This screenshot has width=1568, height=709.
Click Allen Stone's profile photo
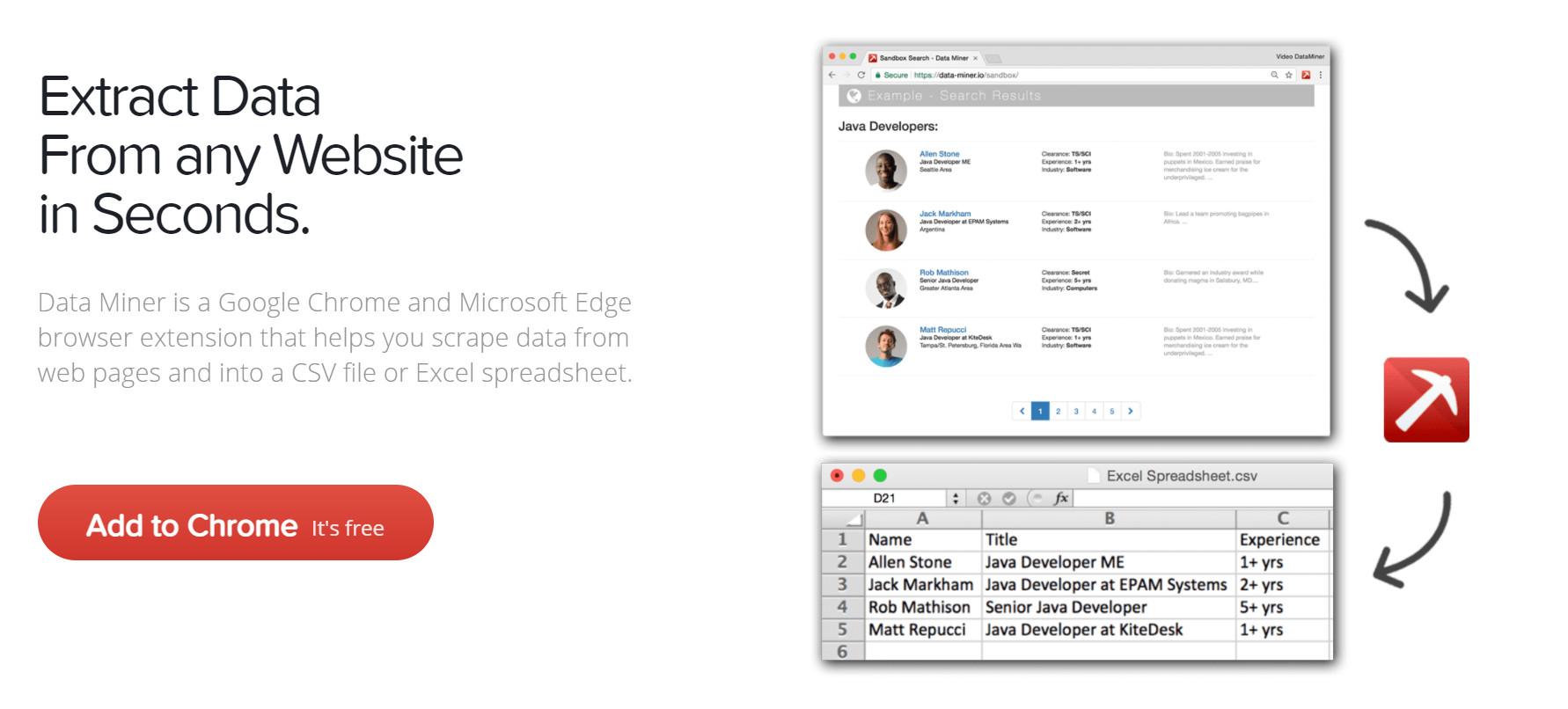pyautogui.click(x=886, y=170)
